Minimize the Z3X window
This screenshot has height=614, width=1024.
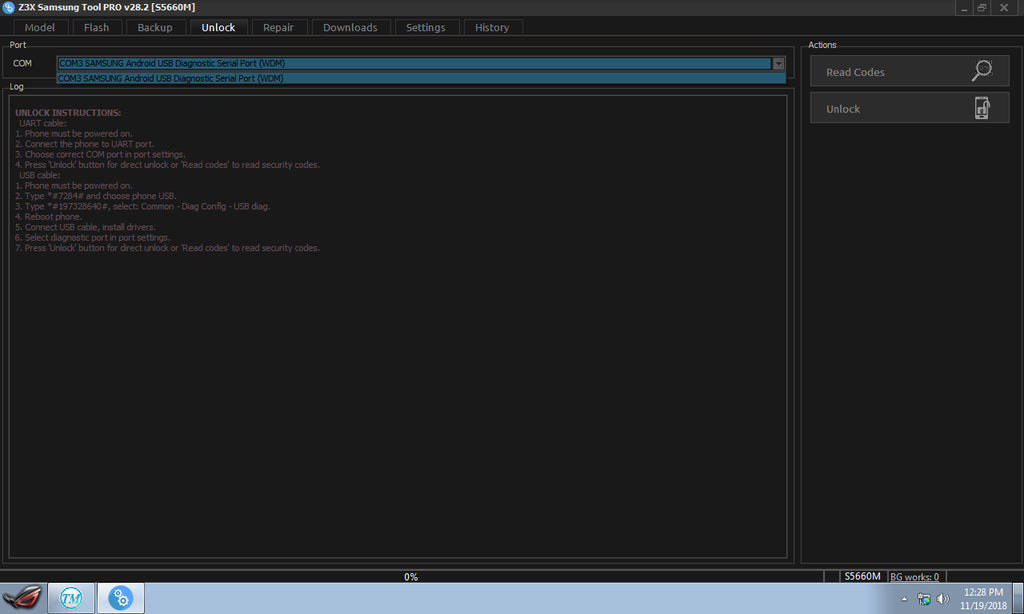pyautogui.click(x=965, y=8)
